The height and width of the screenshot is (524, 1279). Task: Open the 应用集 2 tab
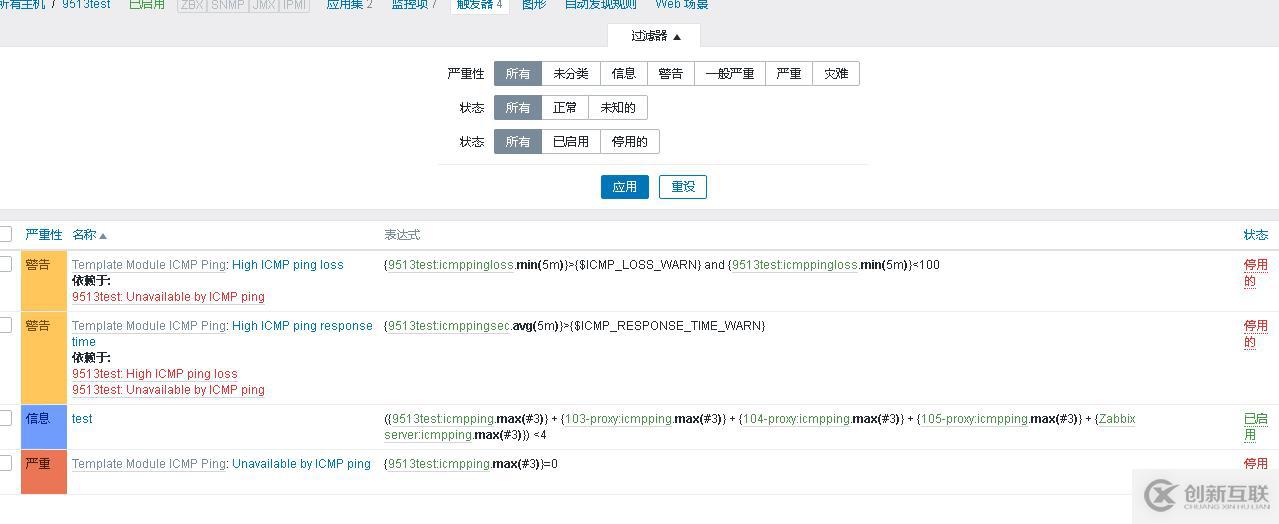(349, 5)
